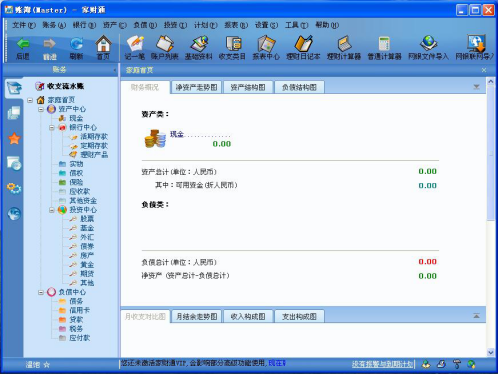Launch the 理财计算器 finance calculator
This screenshot has height=374, width=498.
(x=344, y=44)
